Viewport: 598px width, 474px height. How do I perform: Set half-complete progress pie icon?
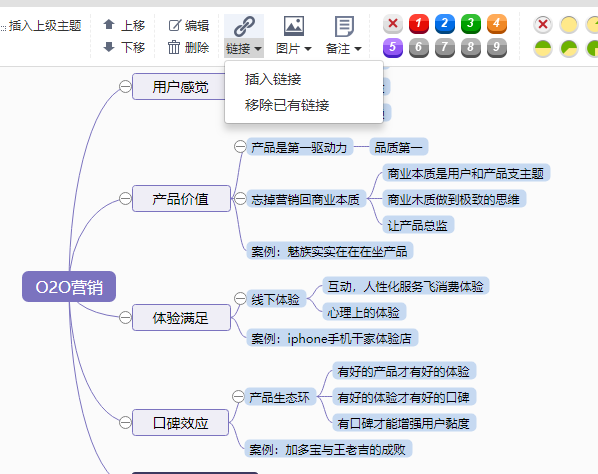pos(543,48)
